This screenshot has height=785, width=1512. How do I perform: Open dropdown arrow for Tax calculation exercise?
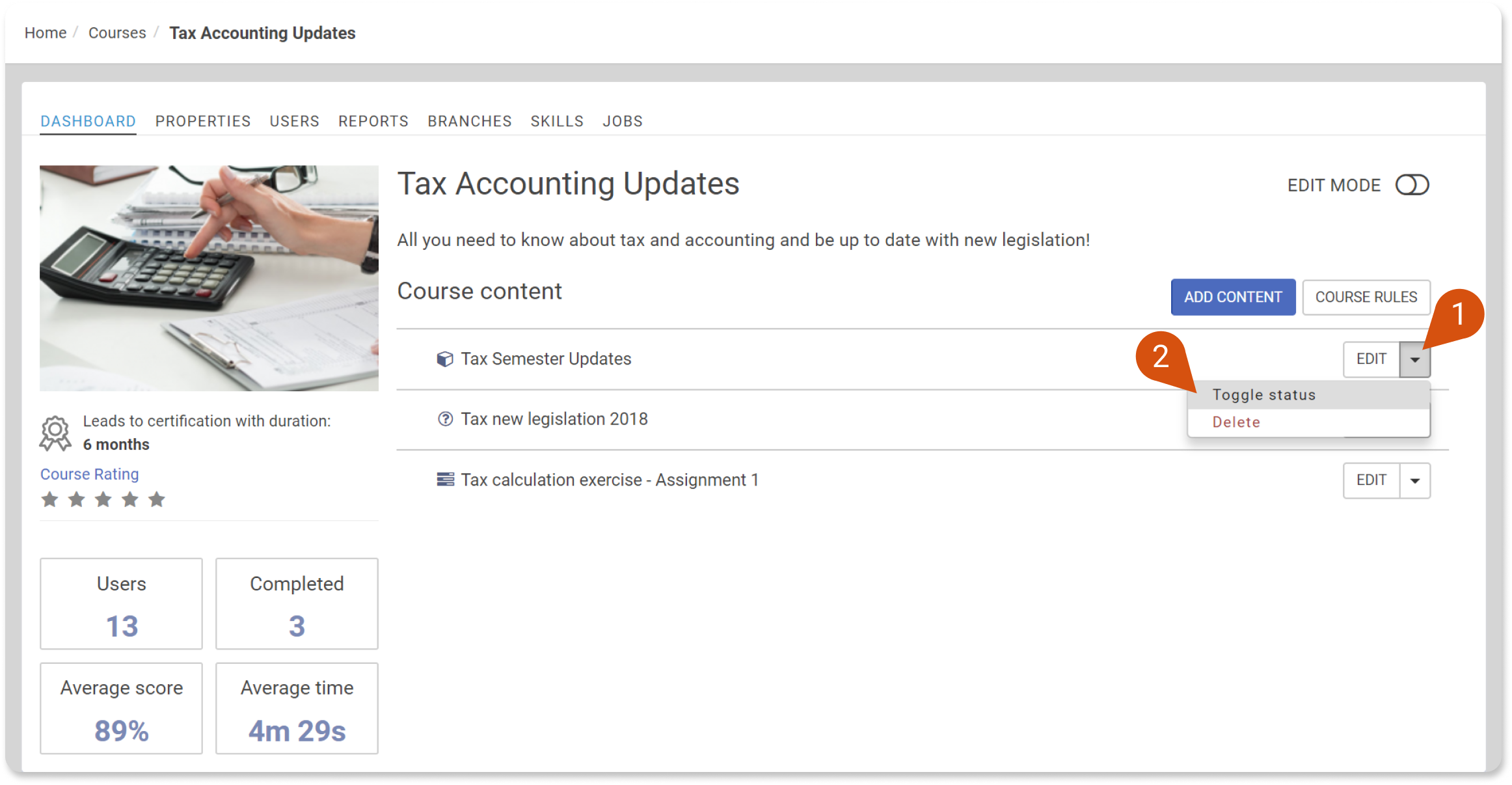[x=1415, y=480]
